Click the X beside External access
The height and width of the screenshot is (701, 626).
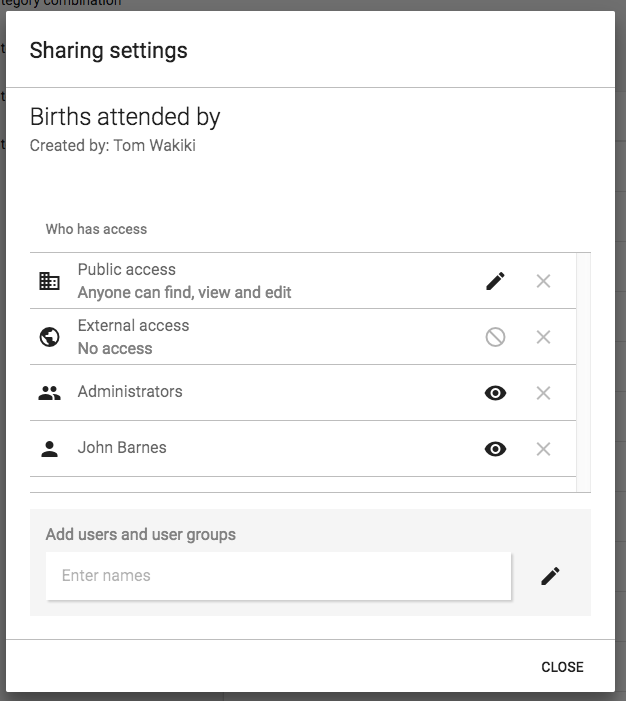tap(543, 337)
